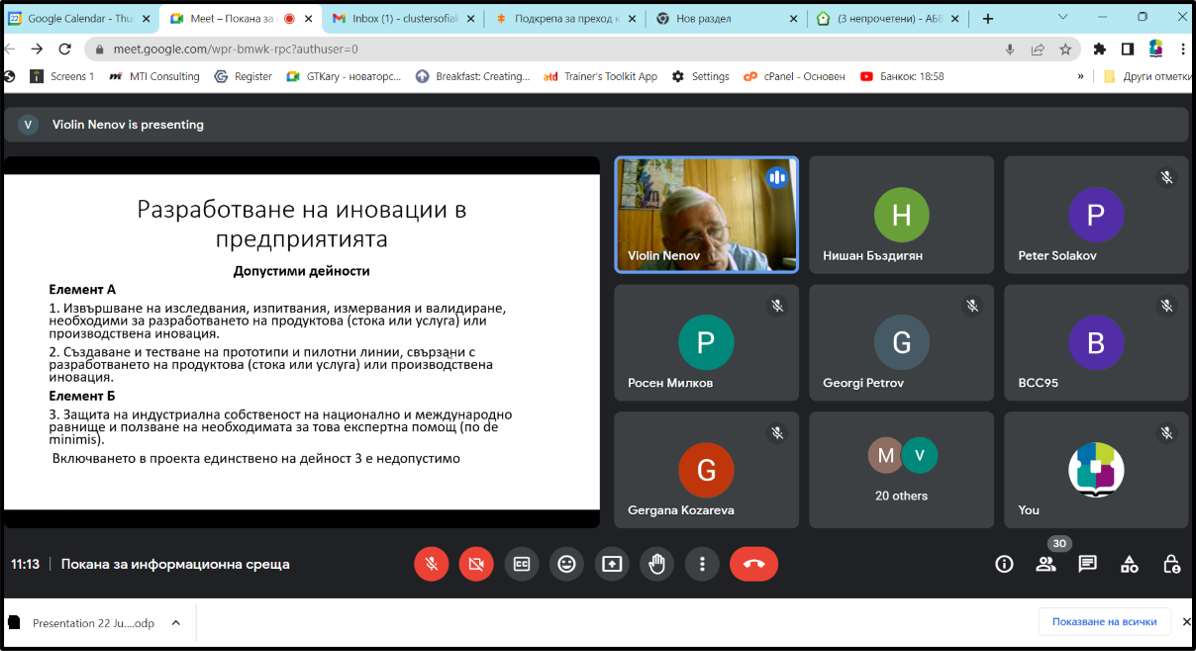Leave the call with the red hang-up button

(x=754, y=564)
